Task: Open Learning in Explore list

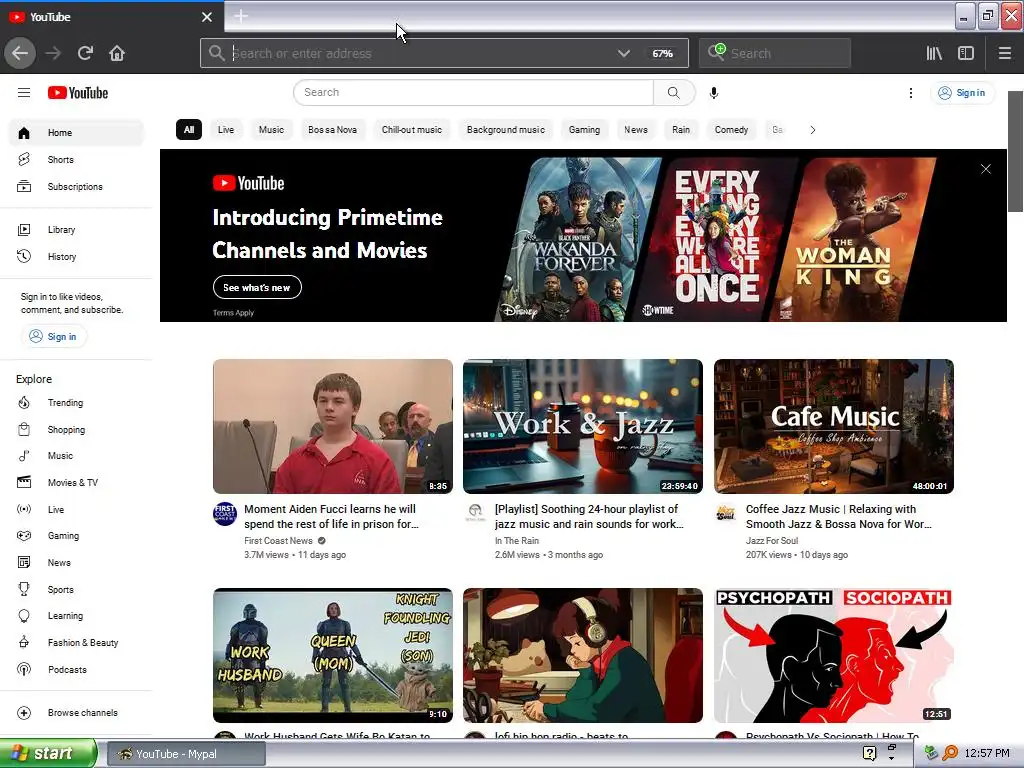Action: (76, 616)
